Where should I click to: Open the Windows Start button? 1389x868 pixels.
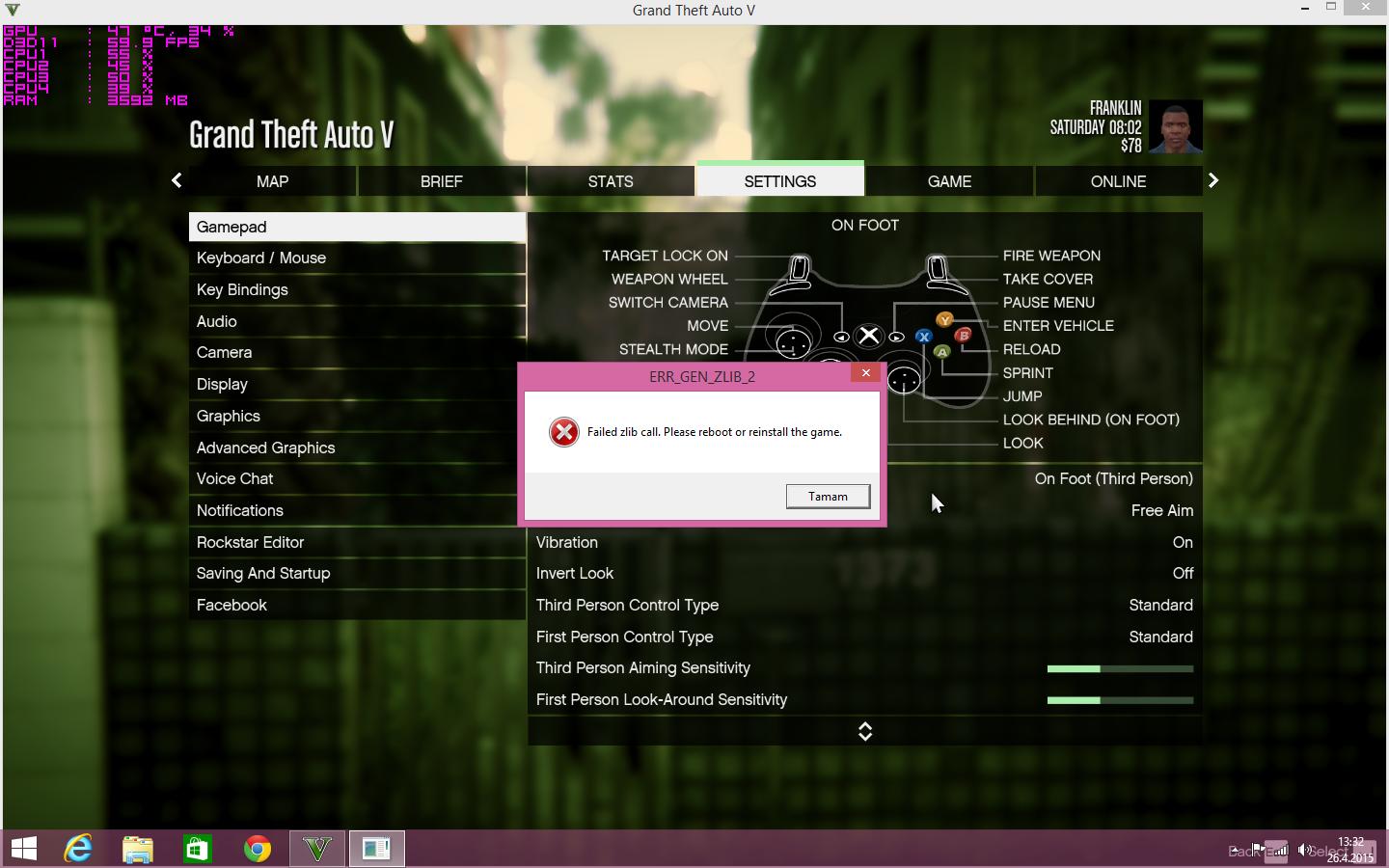tap(24, 849)
